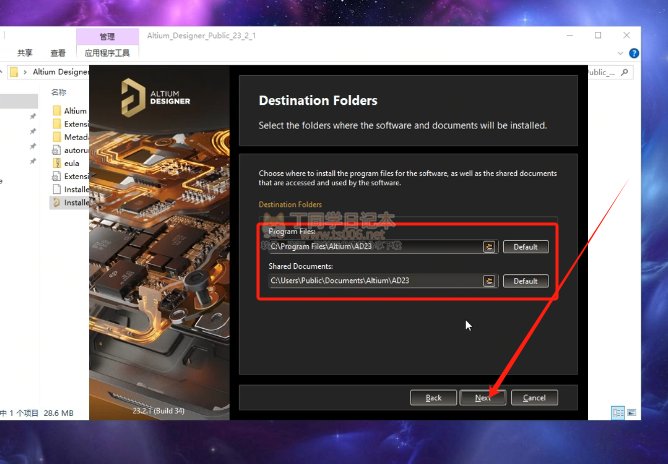Reset Program Files path with Default button
This screenshot has height=464, width=668.
(x=526, y=247)
